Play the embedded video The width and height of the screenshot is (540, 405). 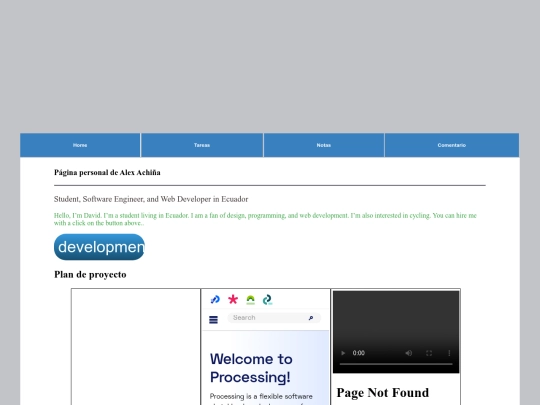(x=343, y=353)
